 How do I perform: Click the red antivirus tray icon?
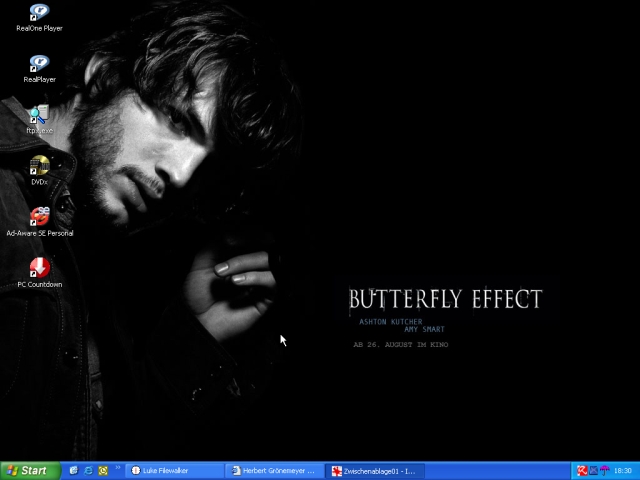(x=581, y=470)
